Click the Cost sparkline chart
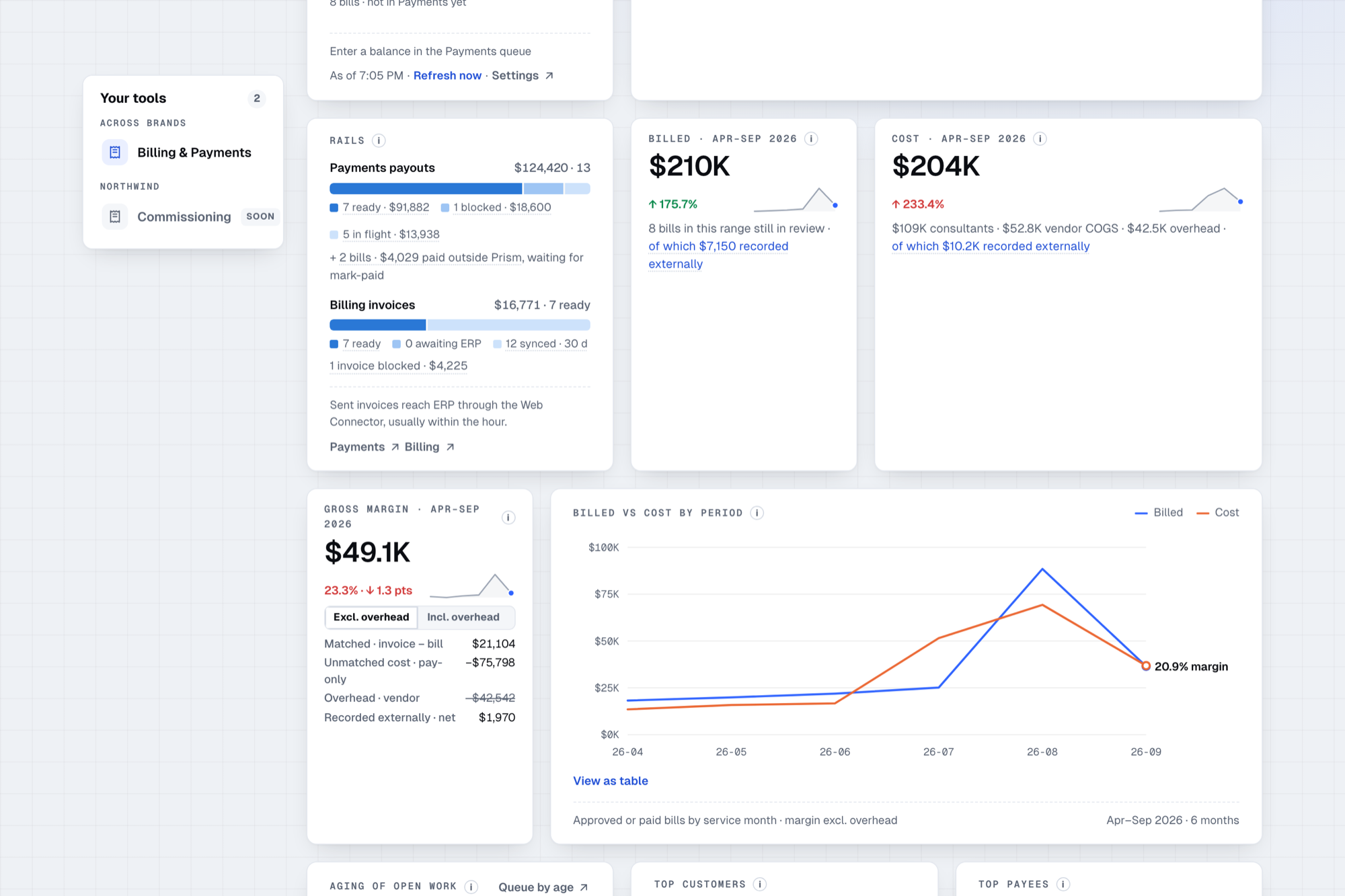 [1201, 199]
